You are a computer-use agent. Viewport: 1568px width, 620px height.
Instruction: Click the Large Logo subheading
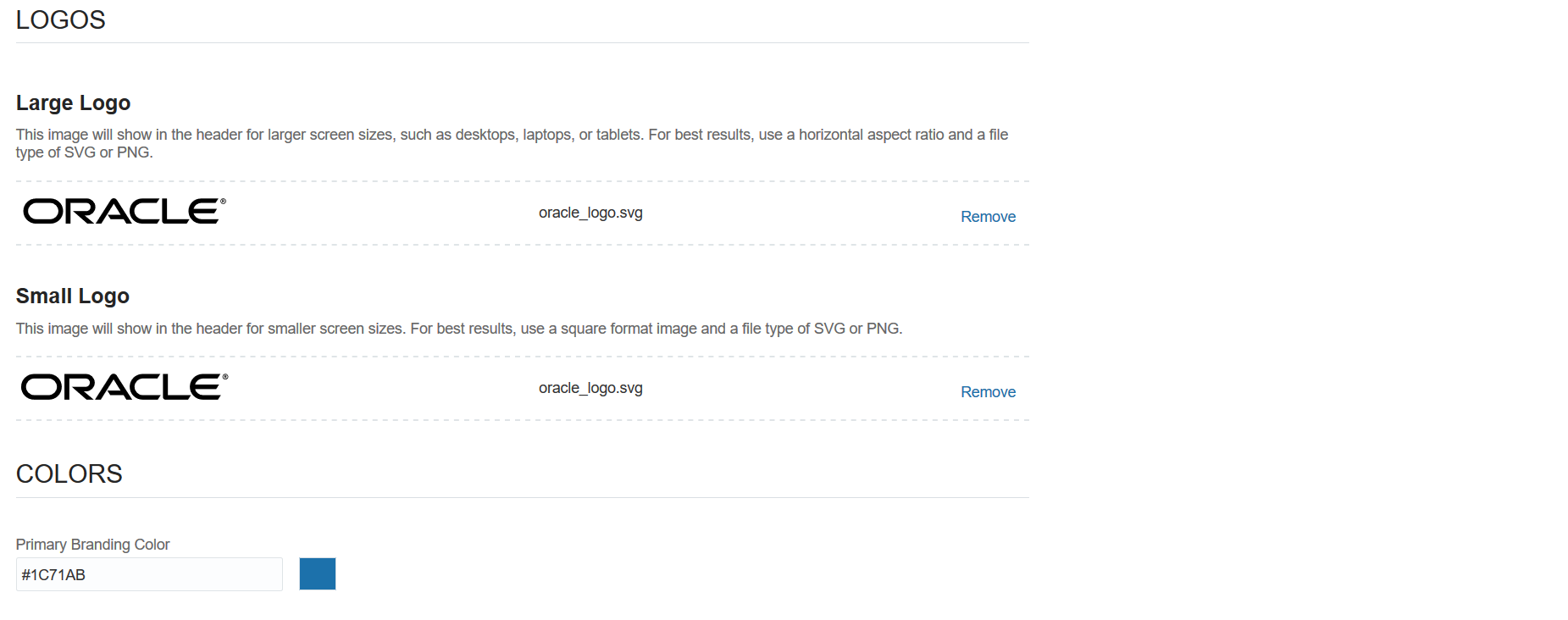[74, 102]
